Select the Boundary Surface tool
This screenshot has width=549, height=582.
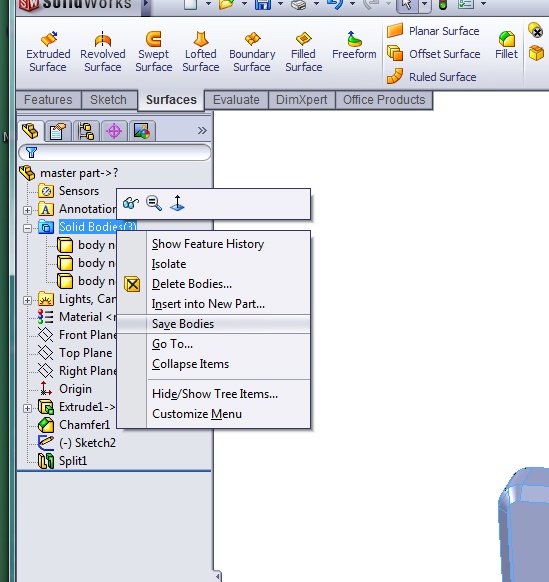pyautogui.click(x=252, y=52)
